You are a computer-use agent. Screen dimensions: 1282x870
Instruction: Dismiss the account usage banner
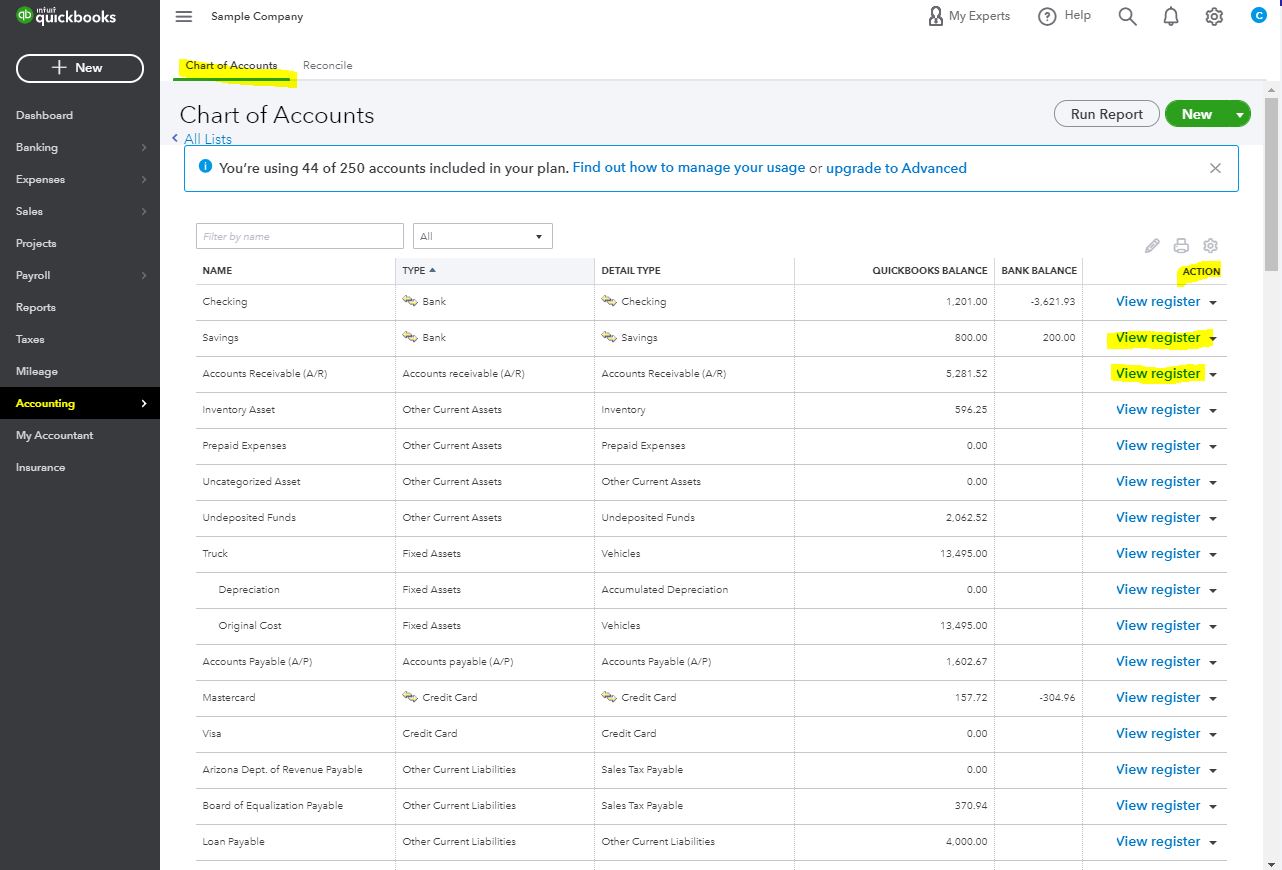pos(1215,168)
